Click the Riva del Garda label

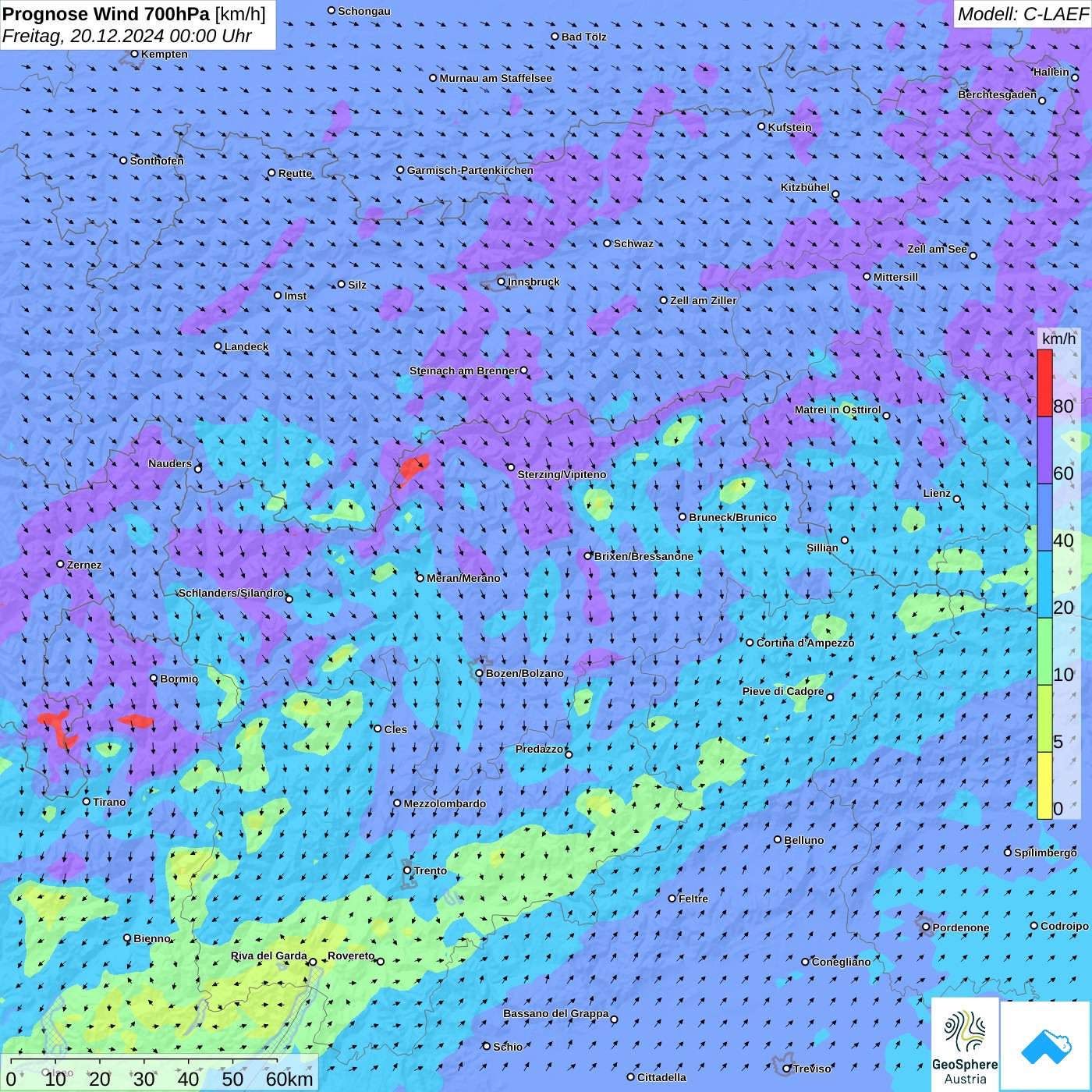[268, 955]
